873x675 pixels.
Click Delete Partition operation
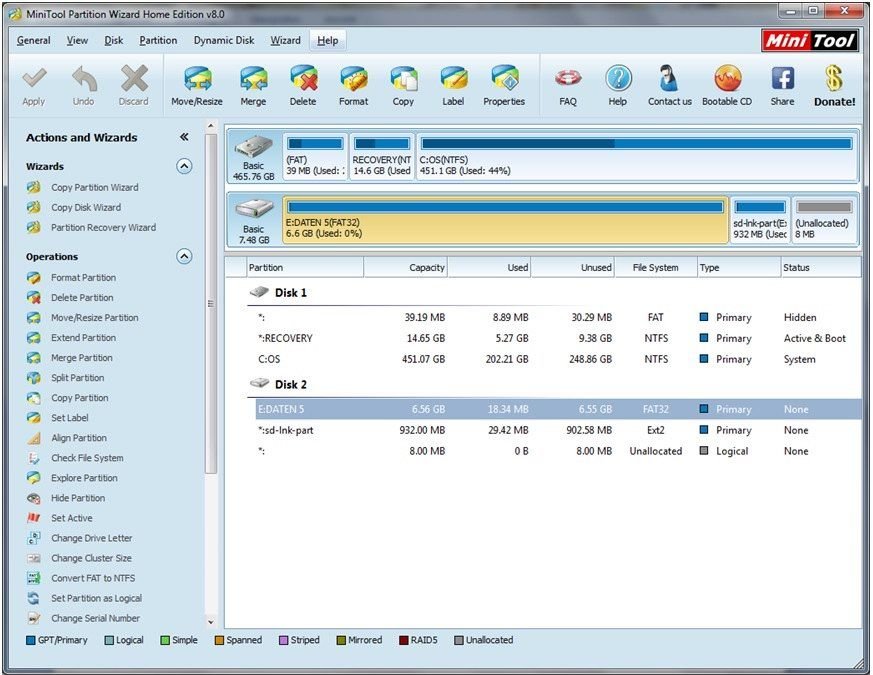[82, 298]
